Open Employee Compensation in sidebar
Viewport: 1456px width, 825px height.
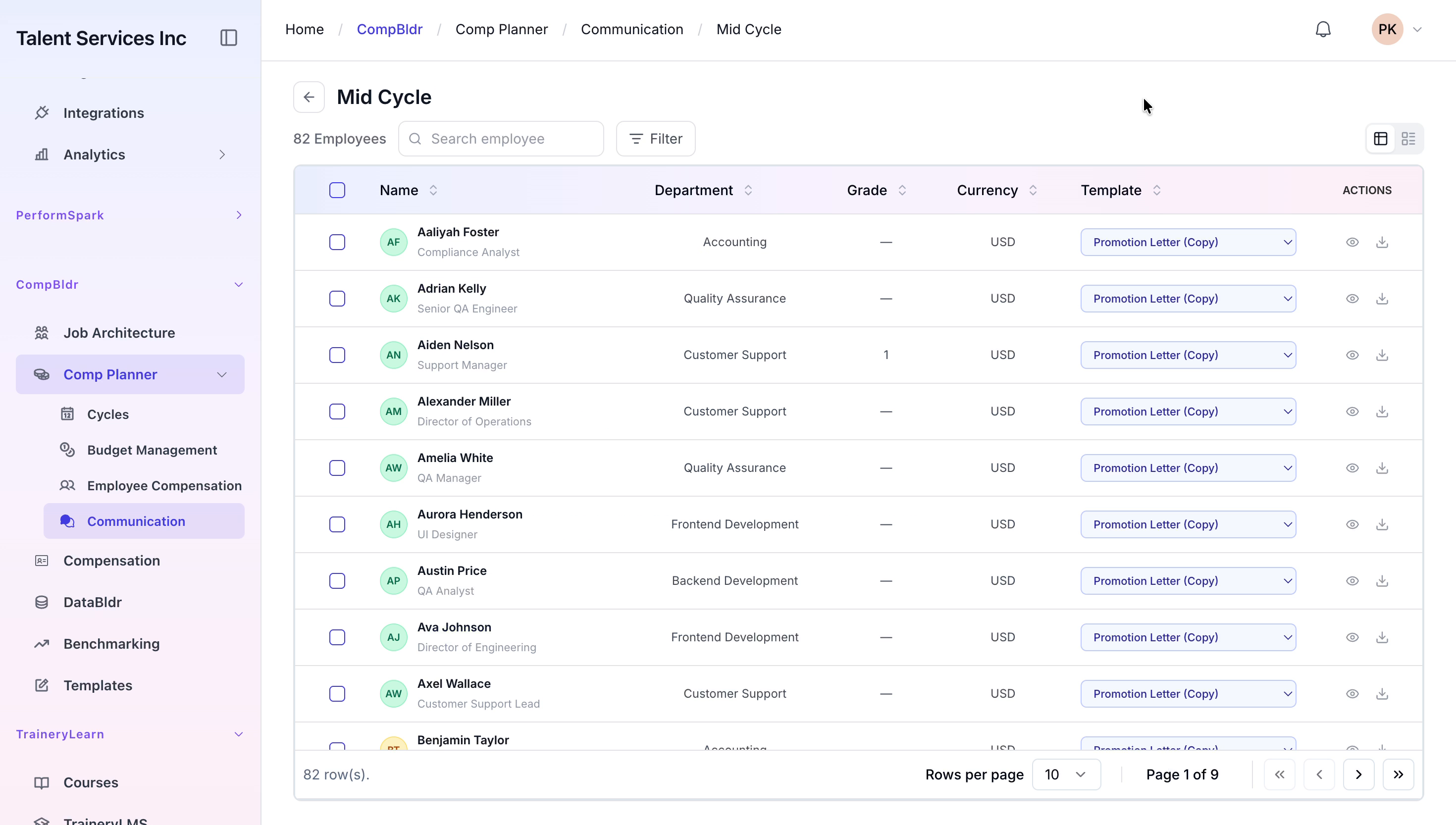(164, 486)
